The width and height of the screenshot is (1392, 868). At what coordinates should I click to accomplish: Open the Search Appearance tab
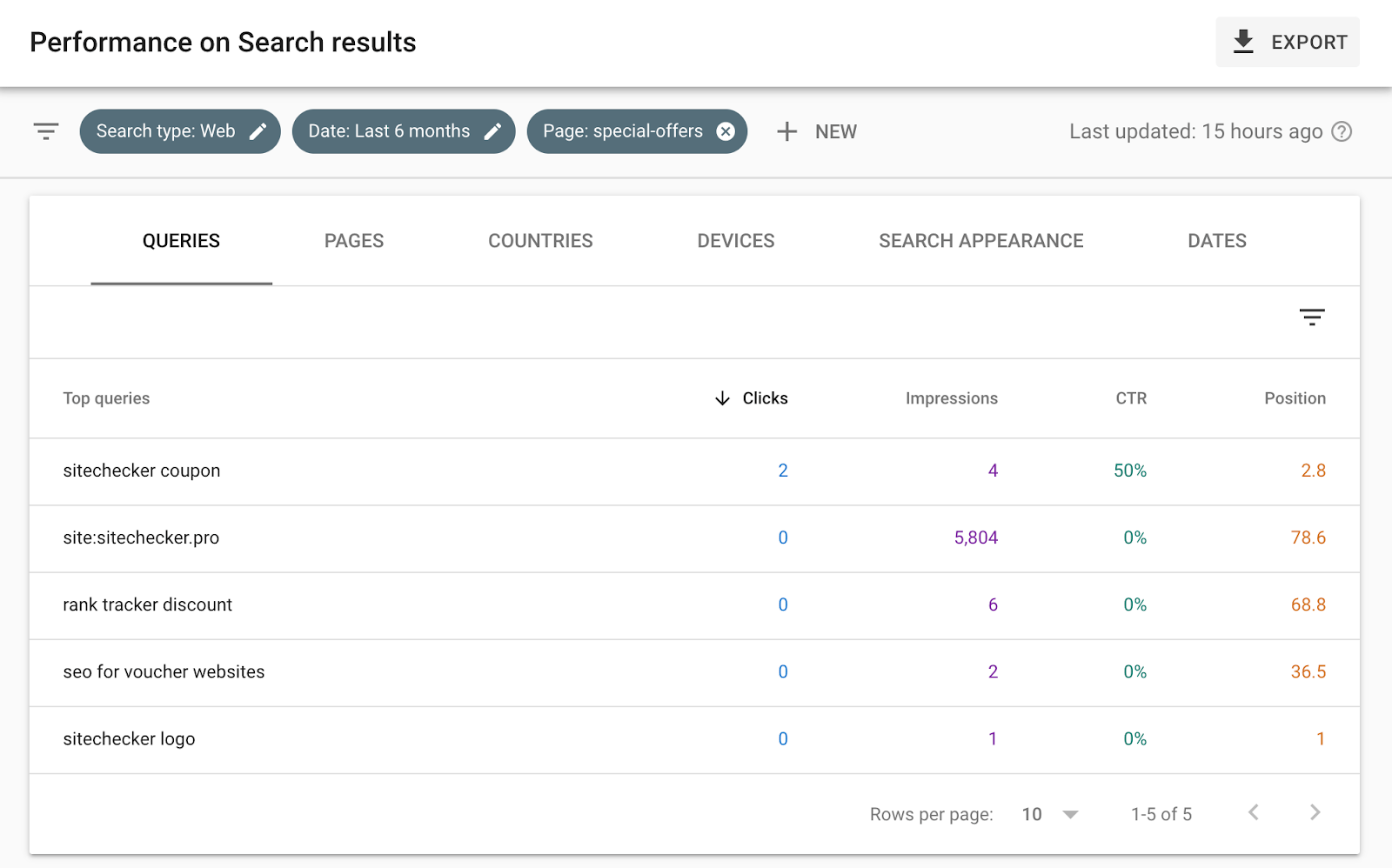click(x=980, y=241)
